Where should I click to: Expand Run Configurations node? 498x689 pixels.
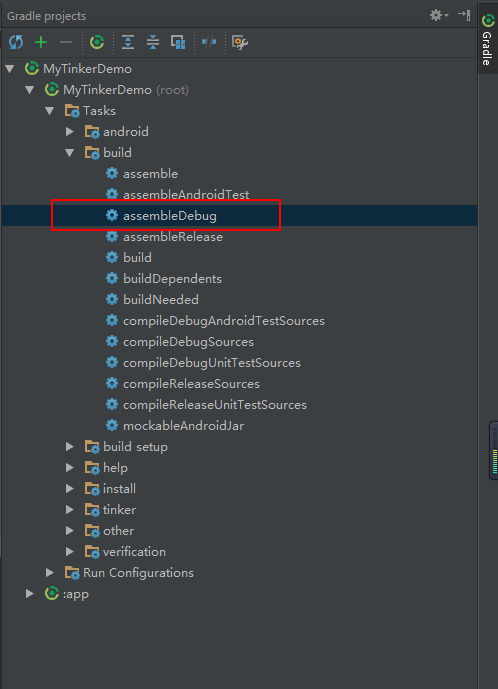click(x=50, y=573)
